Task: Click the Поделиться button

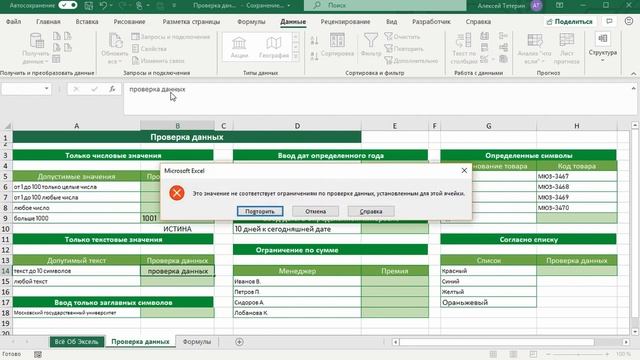Action: click(570, 22)
